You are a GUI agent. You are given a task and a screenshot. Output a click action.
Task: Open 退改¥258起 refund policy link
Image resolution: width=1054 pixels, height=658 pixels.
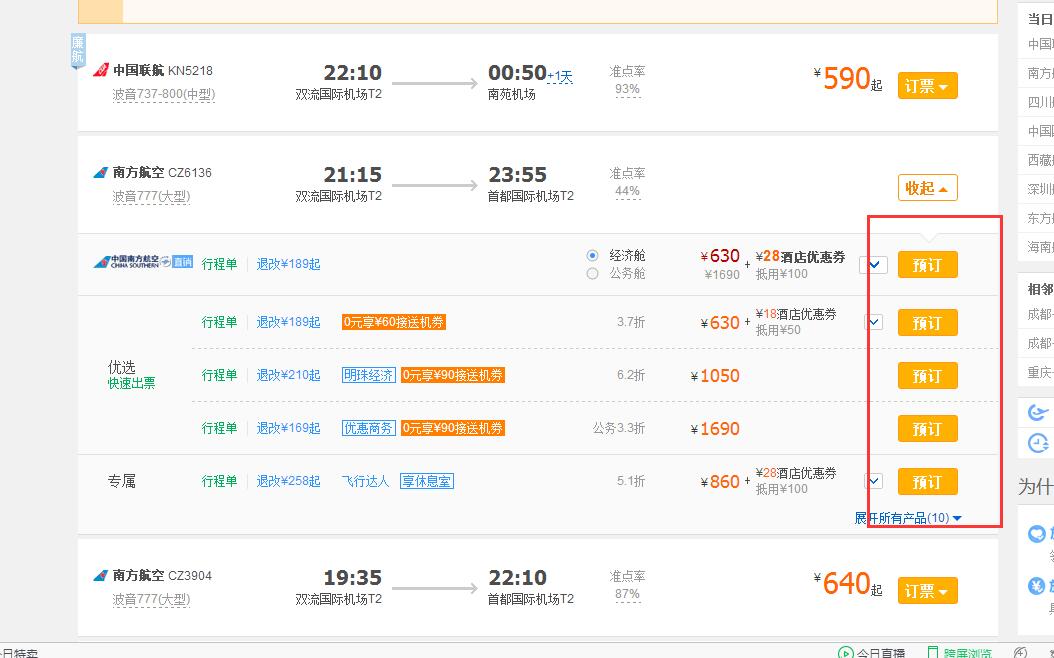288,481
